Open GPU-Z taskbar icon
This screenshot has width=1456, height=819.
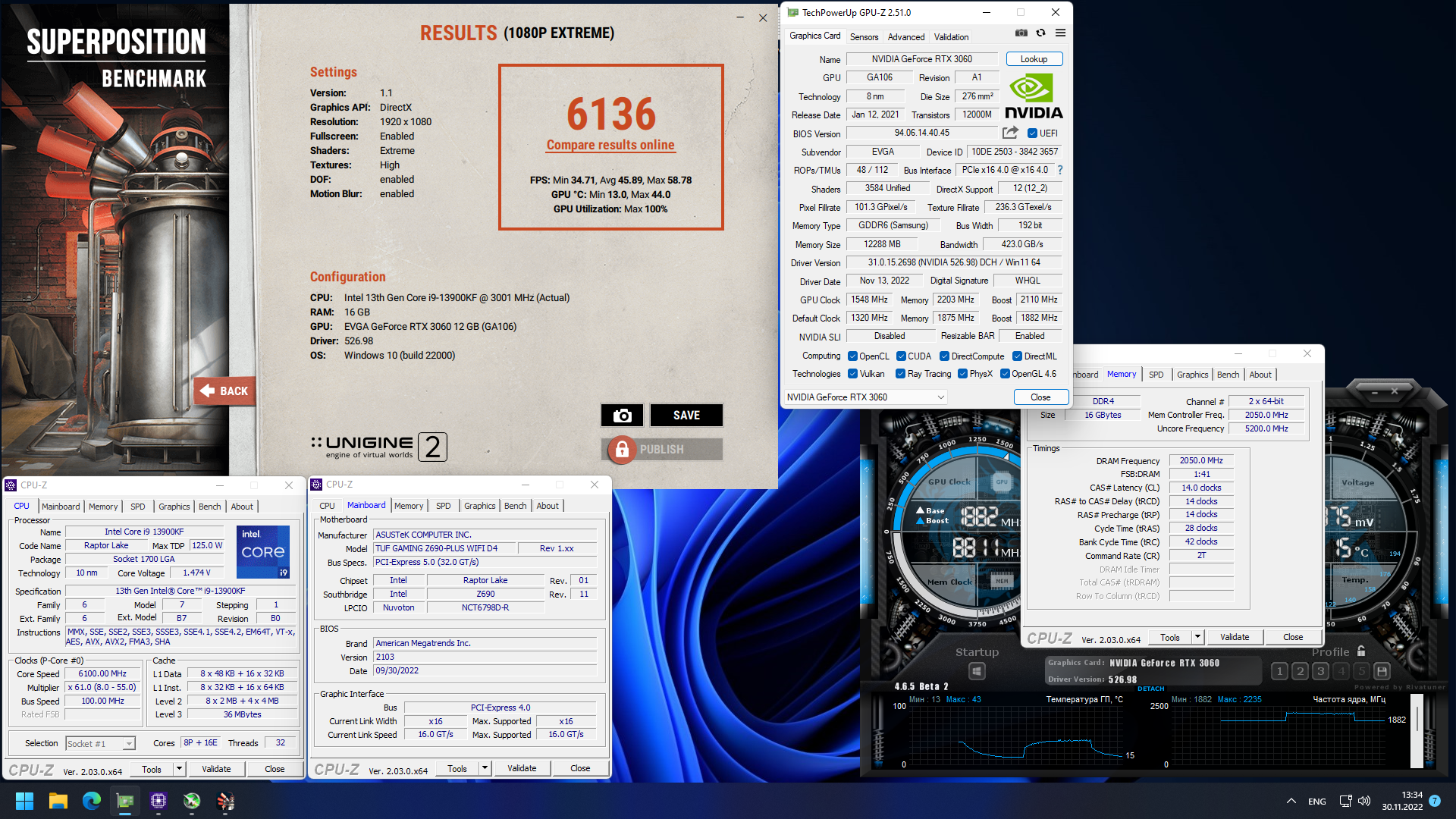click(x=125, y=801)
